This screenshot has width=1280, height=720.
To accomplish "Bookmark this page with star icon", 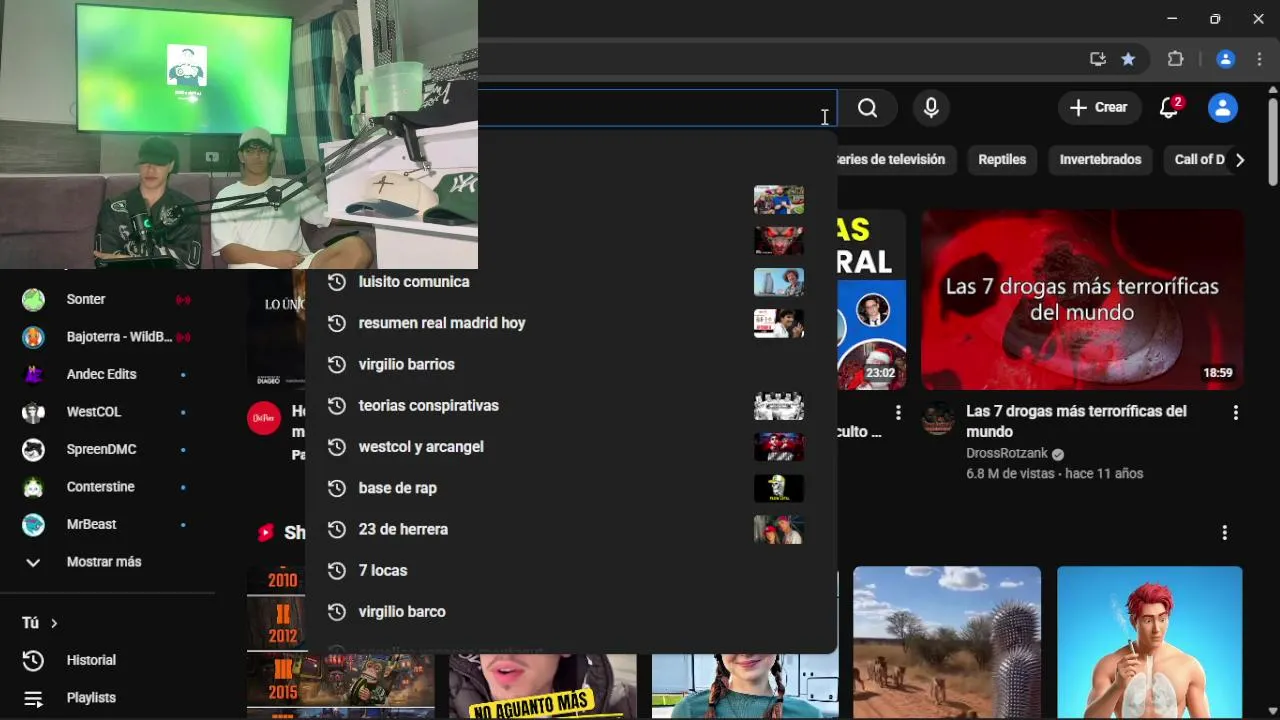I will tap(1128, 59).
